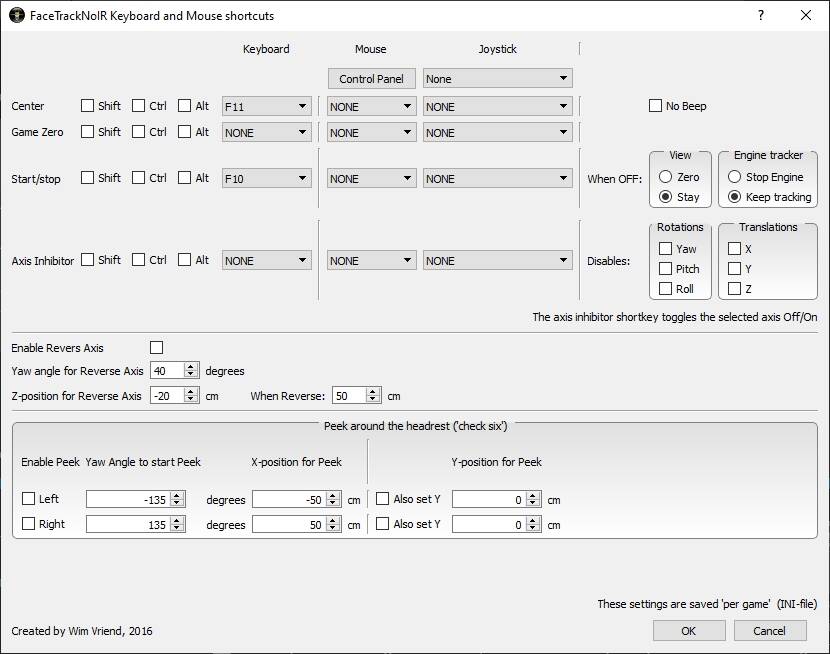
Task: Open the Game Zero keyboard key dropdown
Action: 266,132
